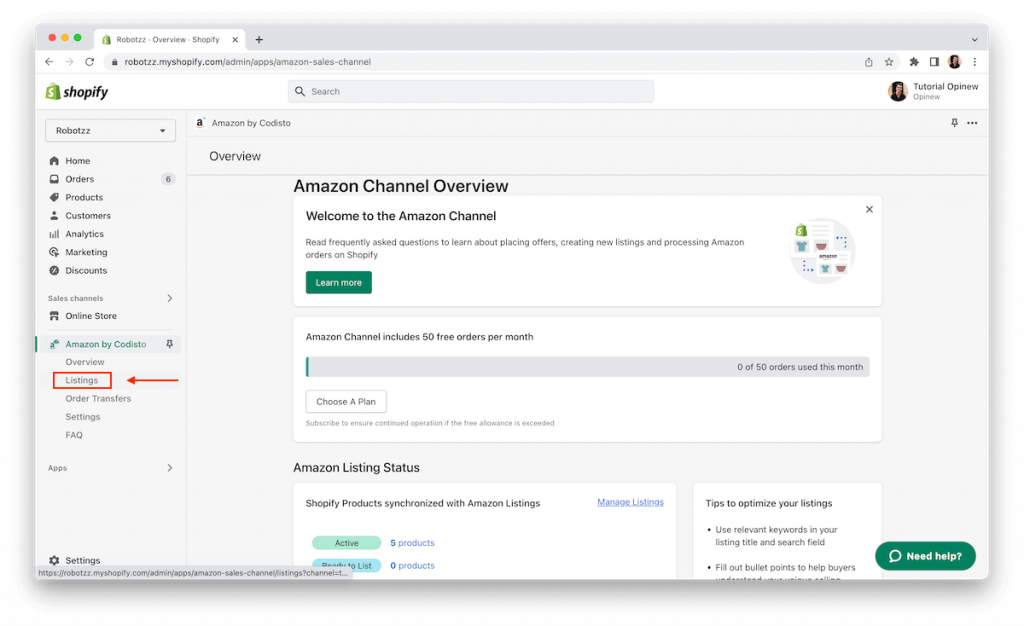Image resolution: width=1024 pixels, height=626 pixels.
Task: Open the Robotzz store switcher dropdown
Action: pyautogui.click(x=110, y=131)
